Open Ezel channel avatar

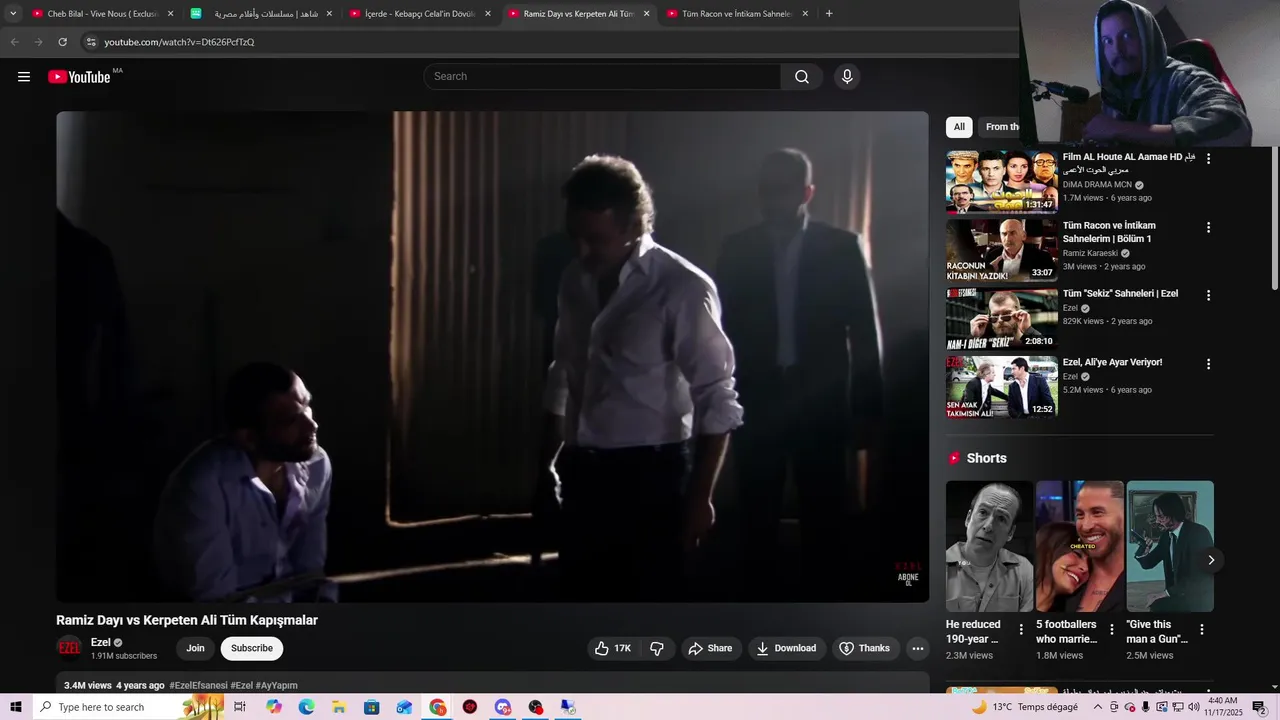coord(69,648)
